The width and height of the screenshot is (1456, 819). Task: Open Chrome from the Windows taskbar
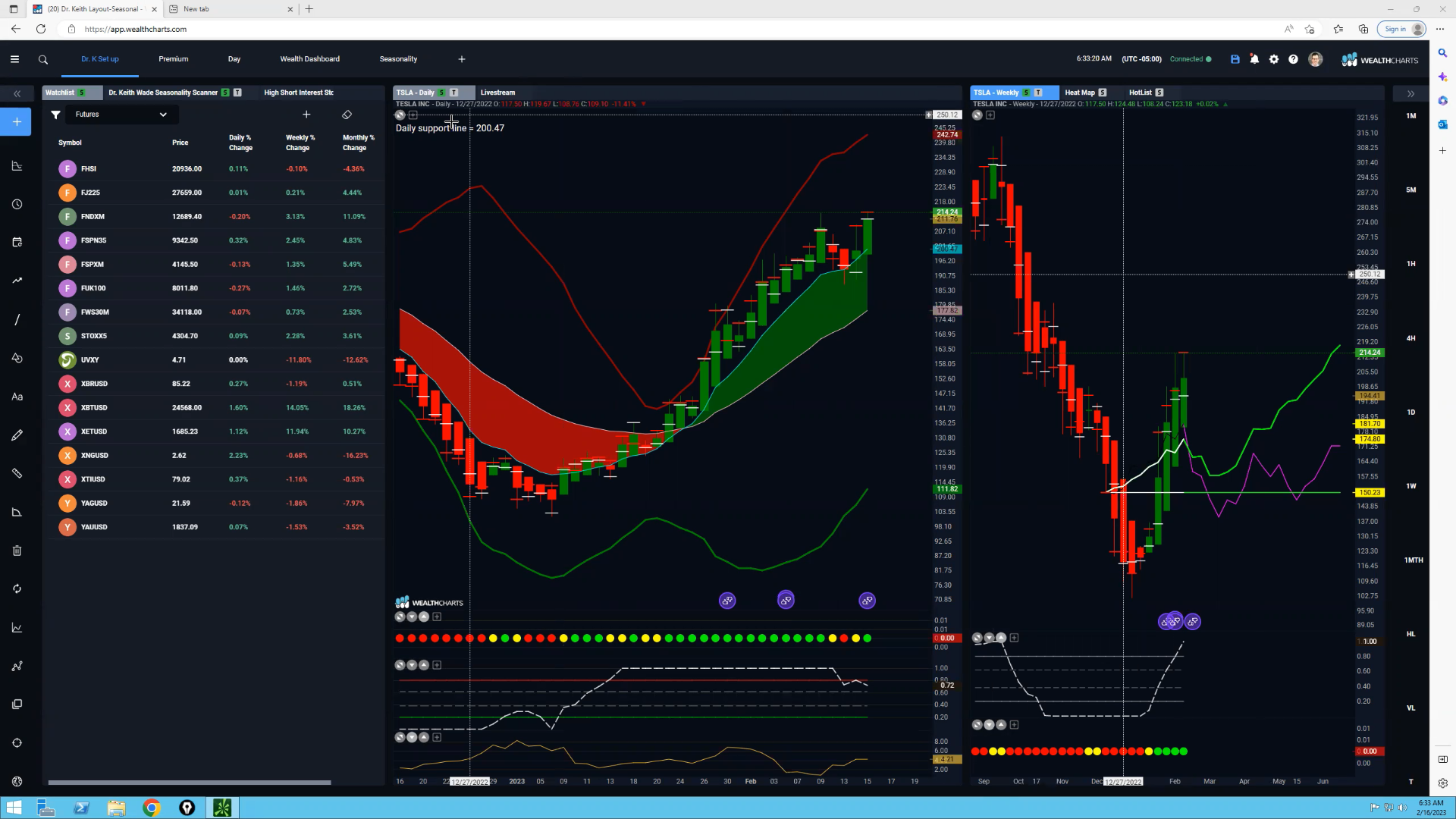(x=152, y=808)
